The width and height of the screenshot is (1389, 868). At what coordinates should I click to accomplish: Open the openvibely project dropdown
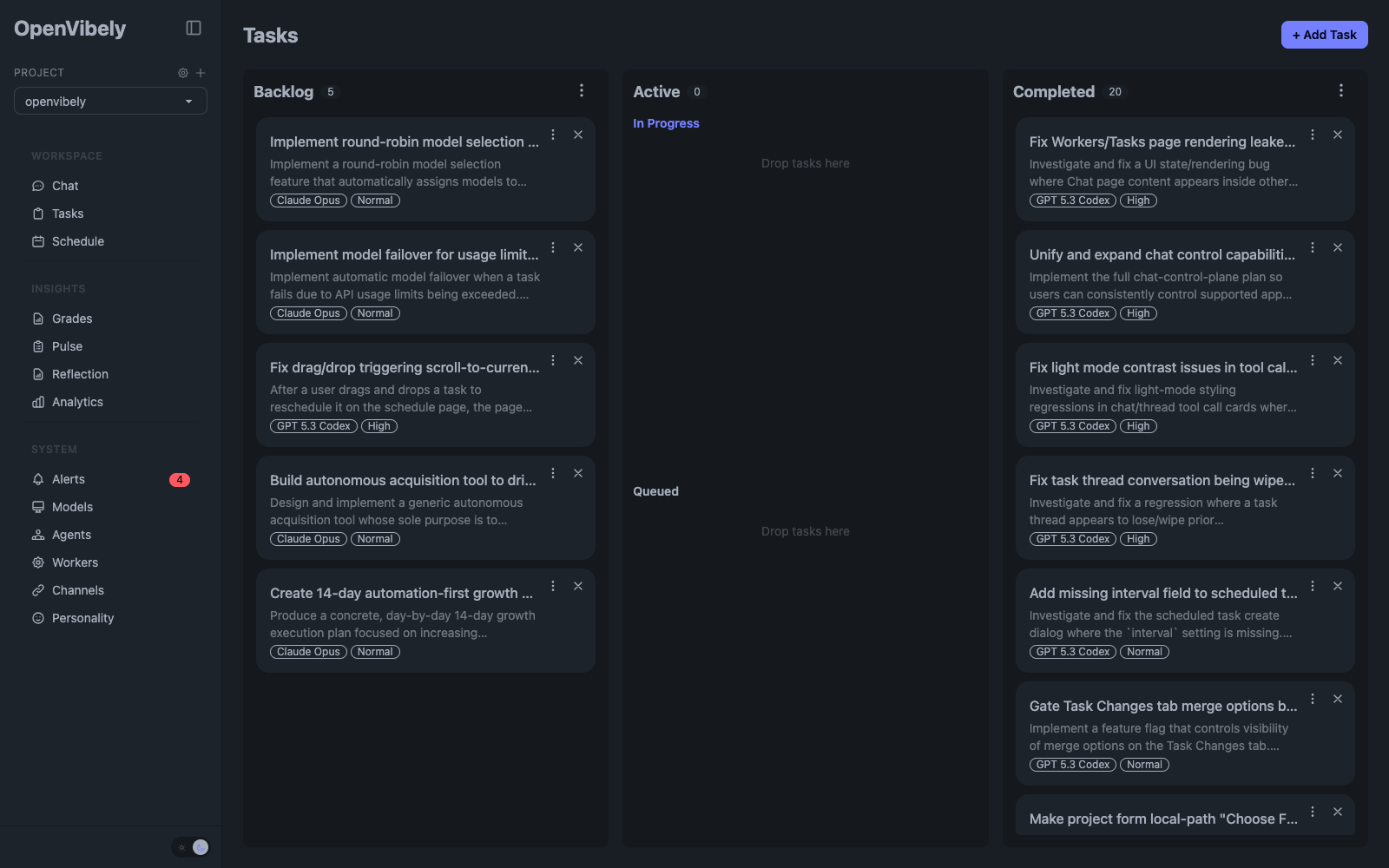click(110, 101)
